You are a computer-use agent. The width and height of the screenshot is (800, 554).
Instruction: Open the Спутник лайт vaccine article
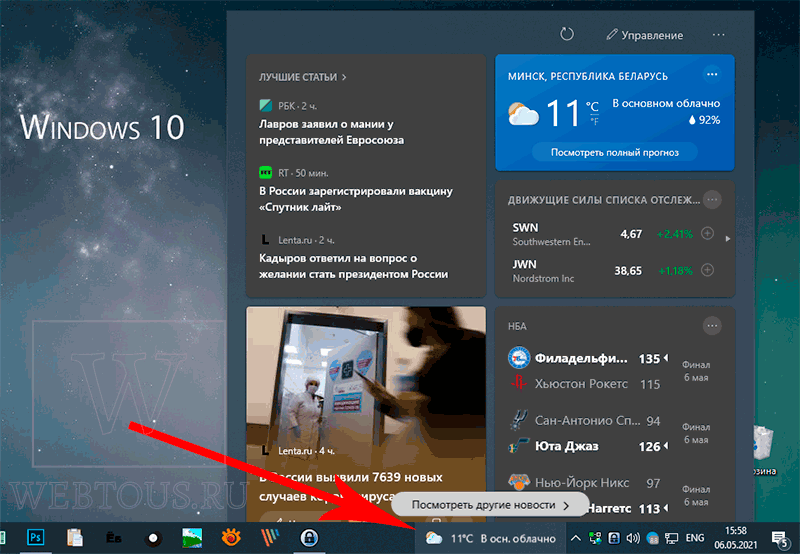point(356,199)
